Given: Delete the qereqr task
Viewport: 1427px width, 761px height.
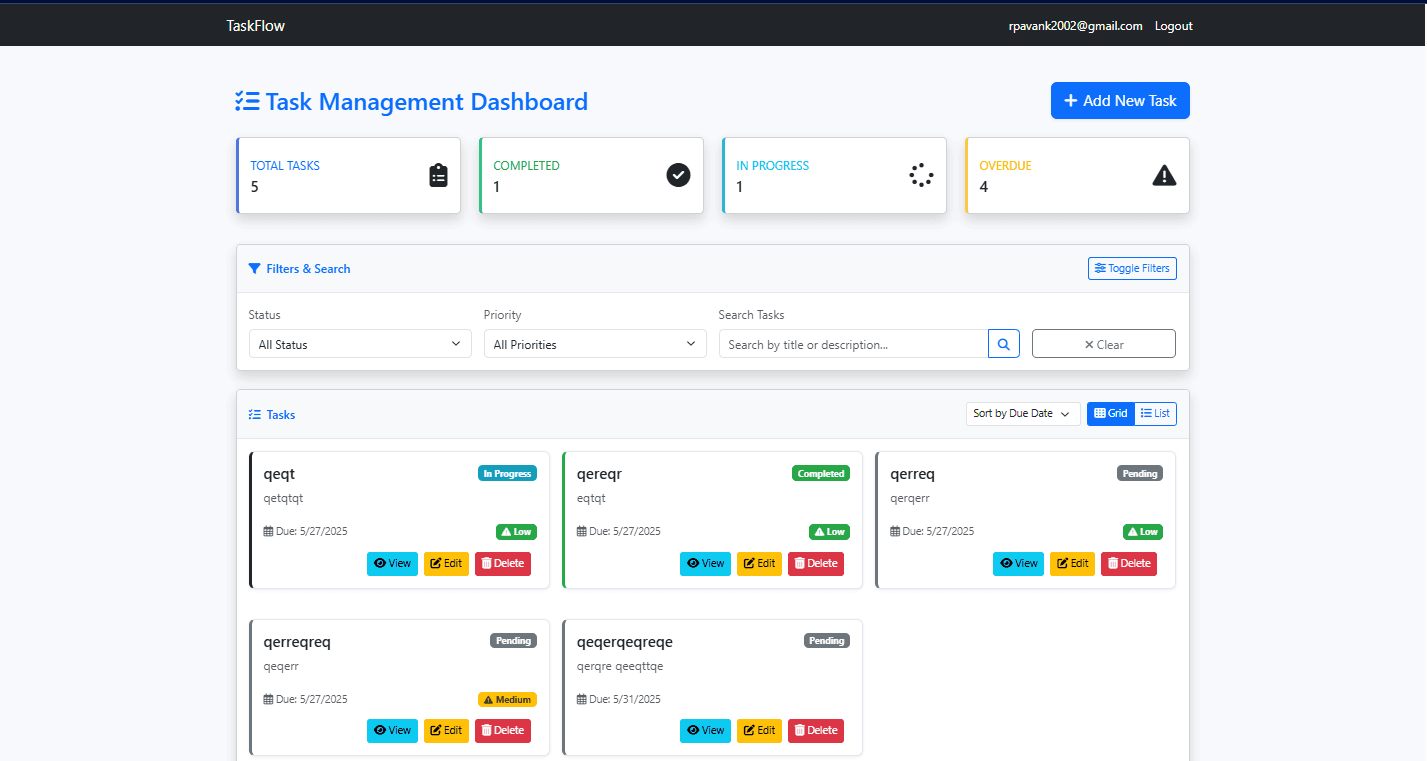Looking at the screenshot, I should point(815,563).
